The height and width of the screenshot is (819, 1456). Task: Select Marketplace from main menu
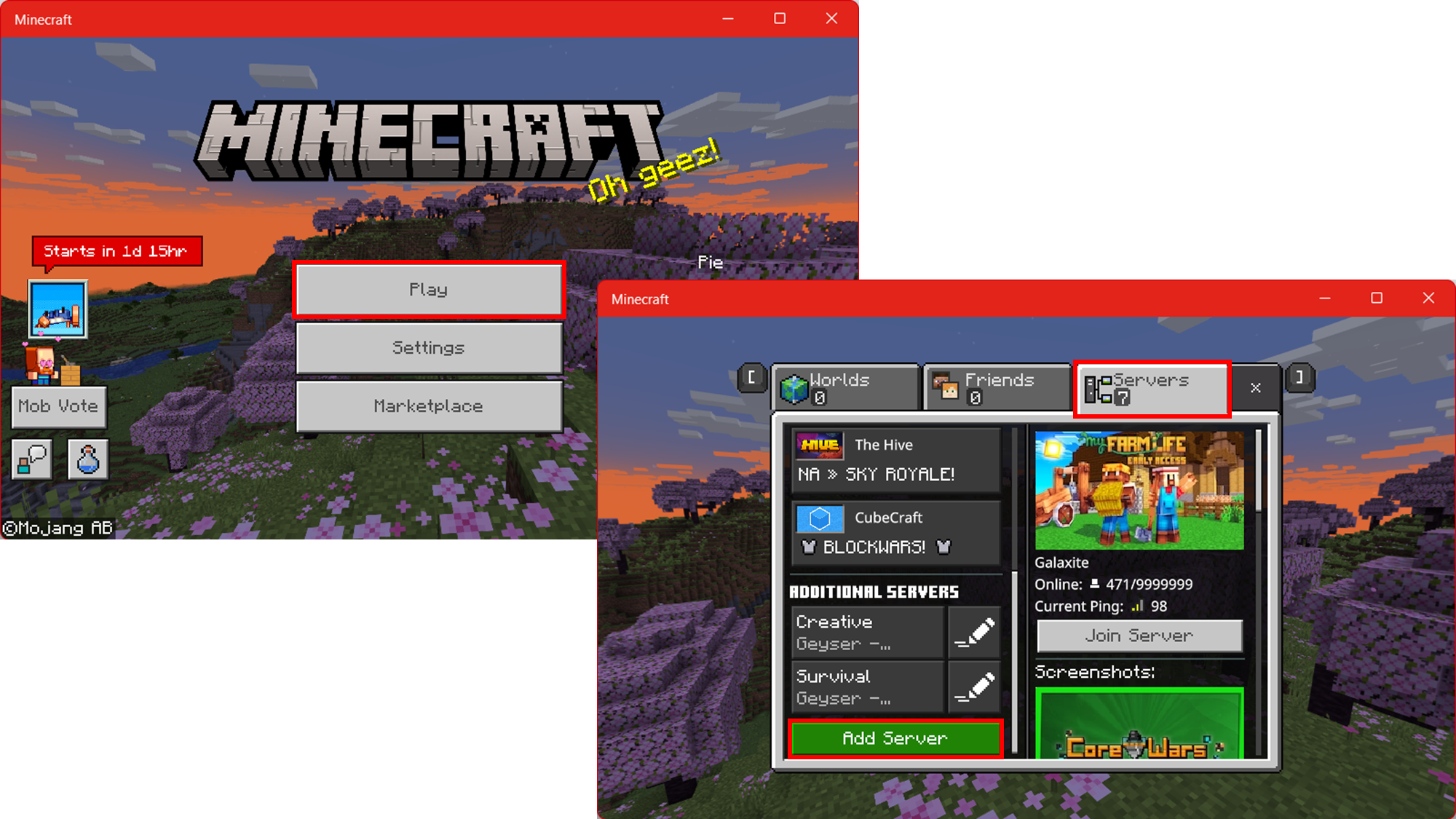(429, 405)
